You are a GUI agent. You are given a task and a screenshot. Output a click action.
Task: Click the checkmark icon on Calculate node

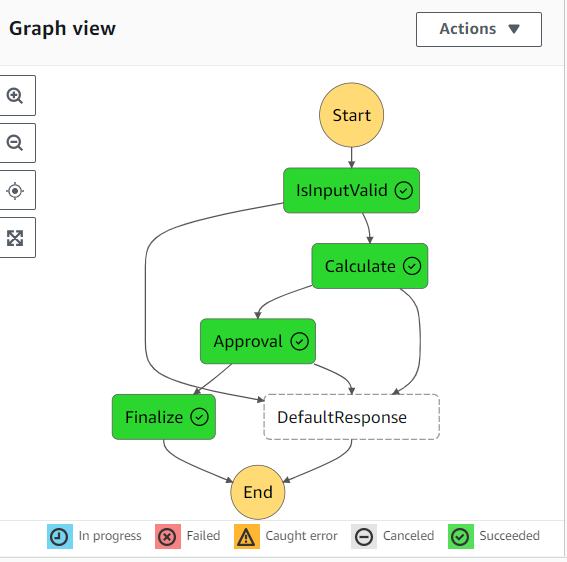pyautogui.click(x=412, y=266)
